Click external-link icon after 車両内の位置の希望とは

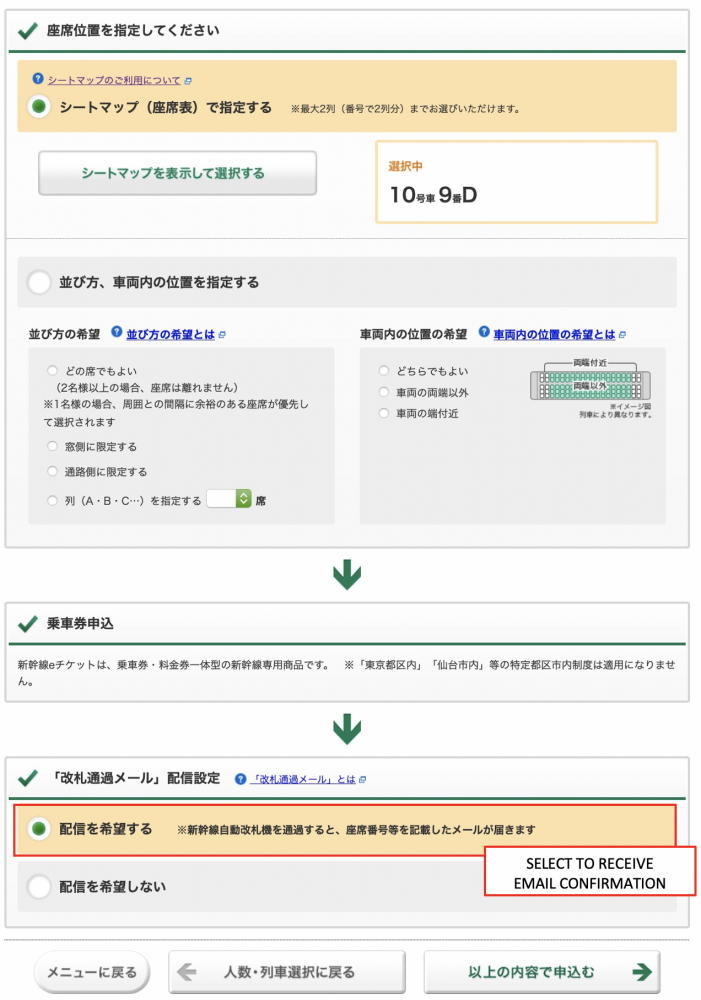coord(622,335)
